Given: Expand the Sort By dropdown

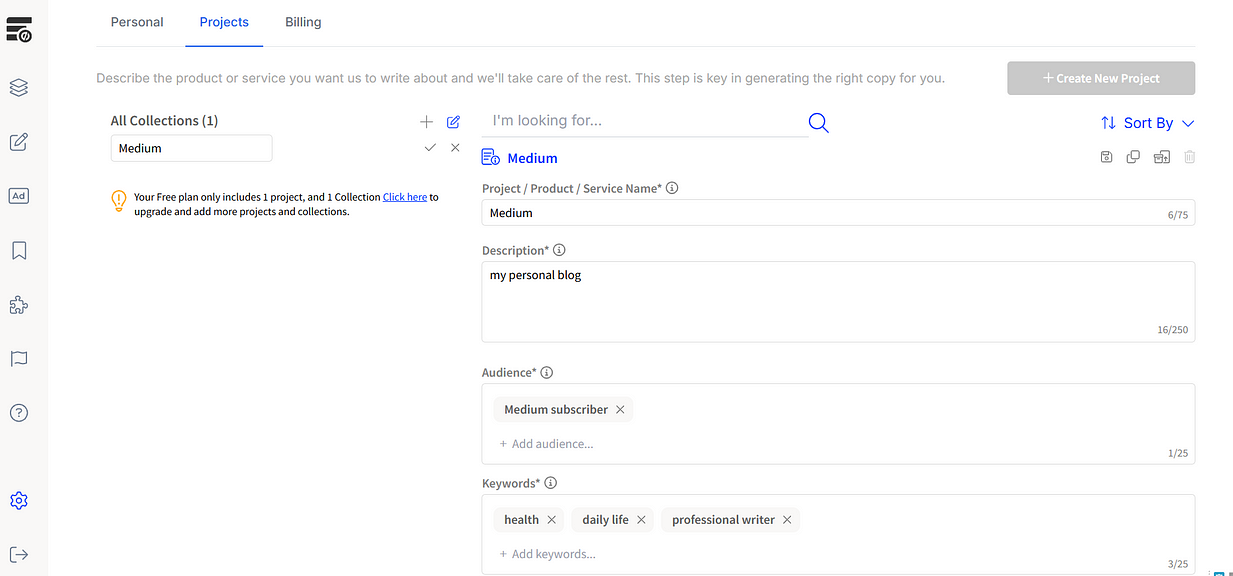Looking at the screenshot, I should [x=1147, y=123].
